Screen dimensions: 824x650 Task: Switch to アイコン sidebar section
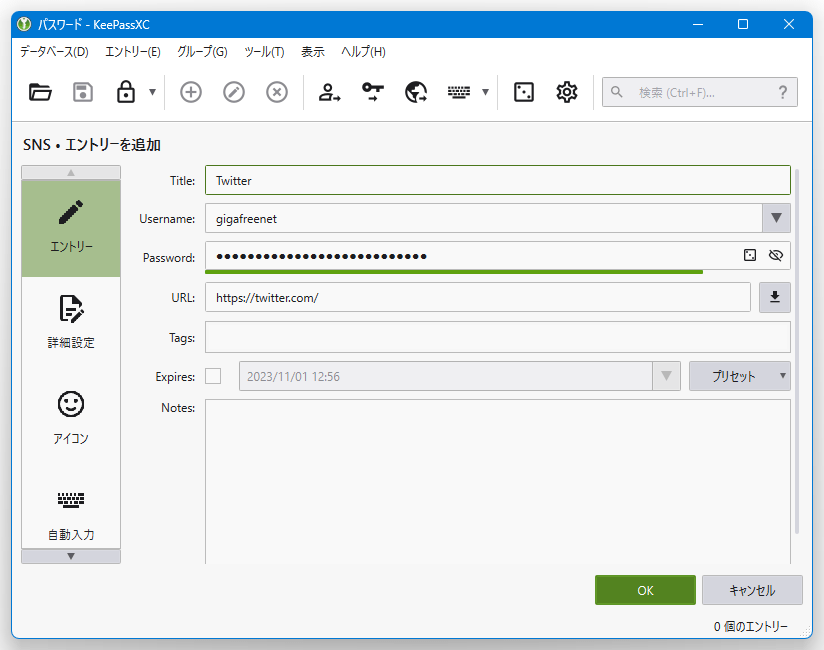(x=71, y=418)
